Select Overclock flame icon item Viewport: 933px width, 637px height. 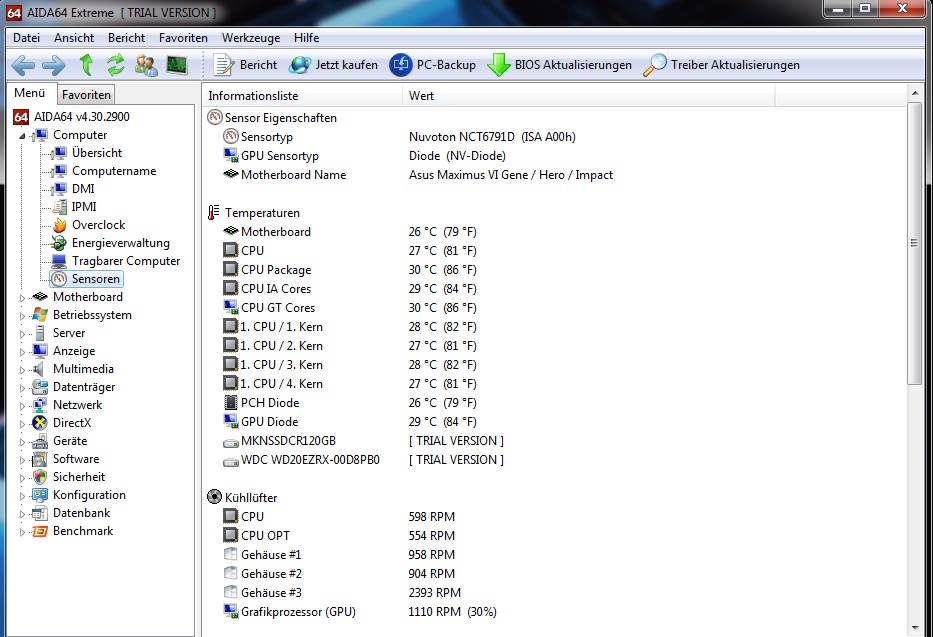[60, 225]
